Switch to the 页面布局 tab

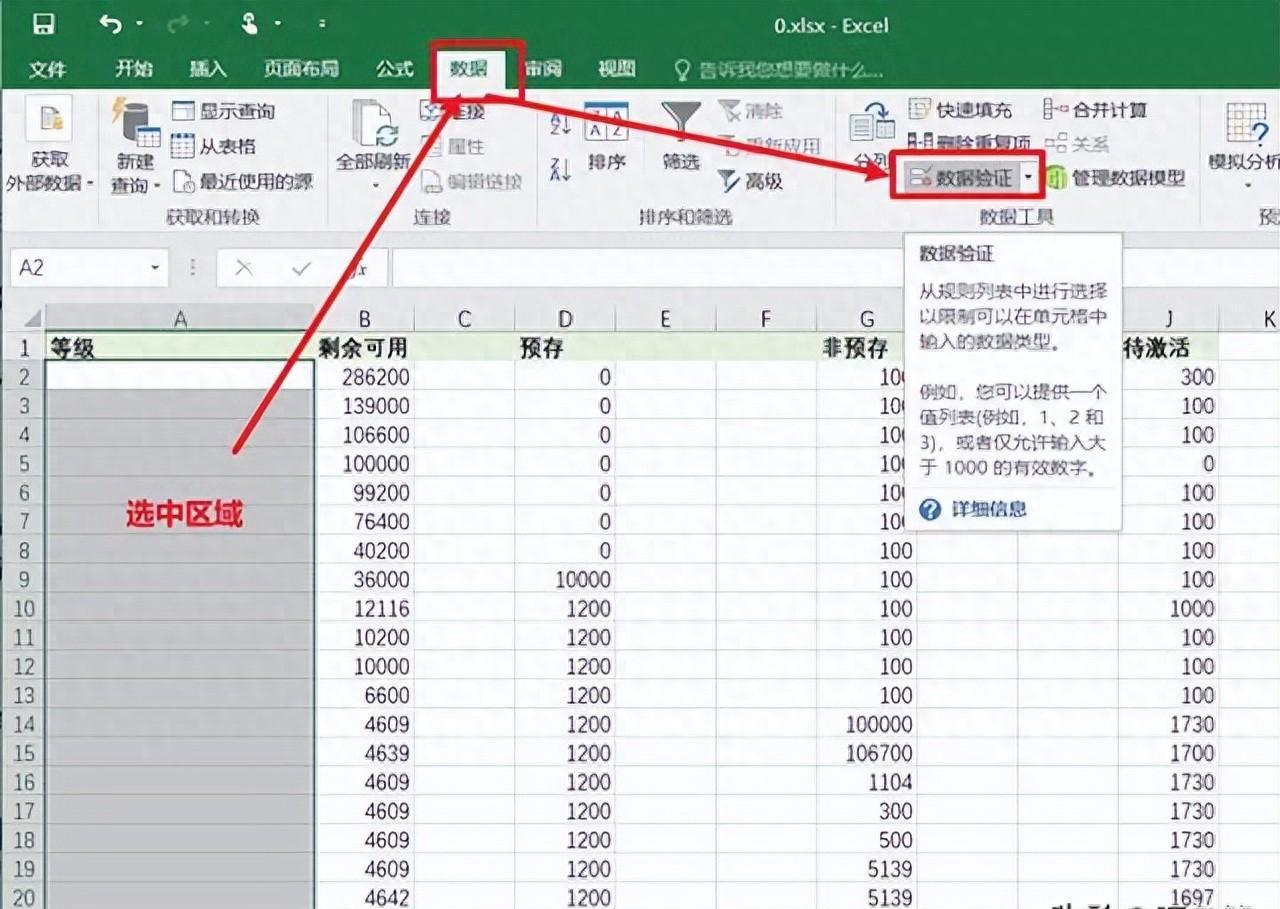(301, 69)
